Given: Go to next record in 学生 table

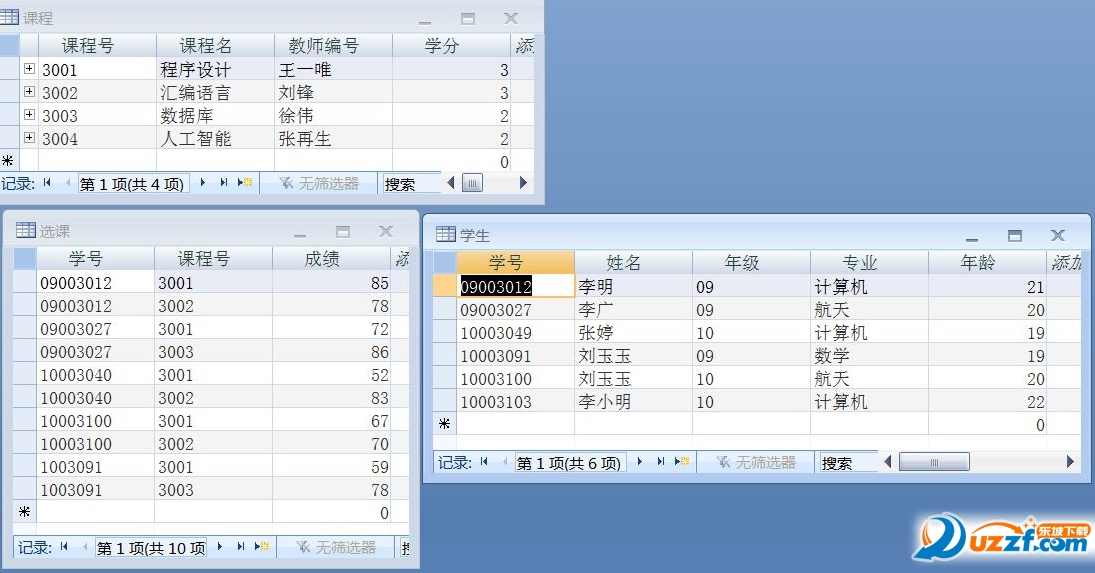Looking at the screenshot, I should [x=640, y=461].
